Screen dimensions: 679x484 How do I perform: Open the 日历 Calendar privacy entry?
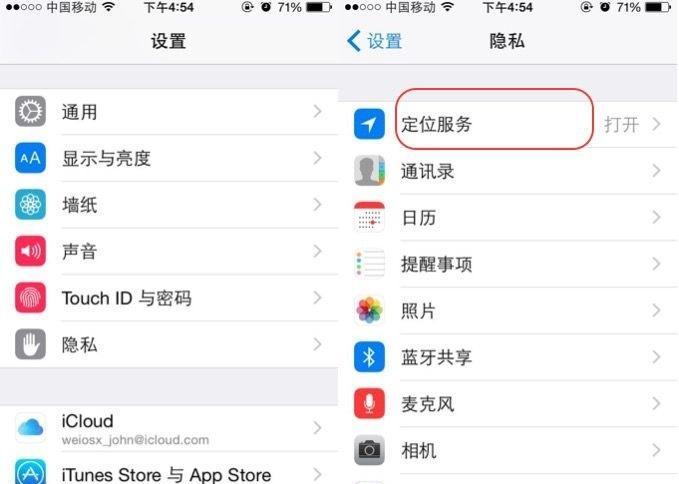pyautogui.click(x=508, y=217)
